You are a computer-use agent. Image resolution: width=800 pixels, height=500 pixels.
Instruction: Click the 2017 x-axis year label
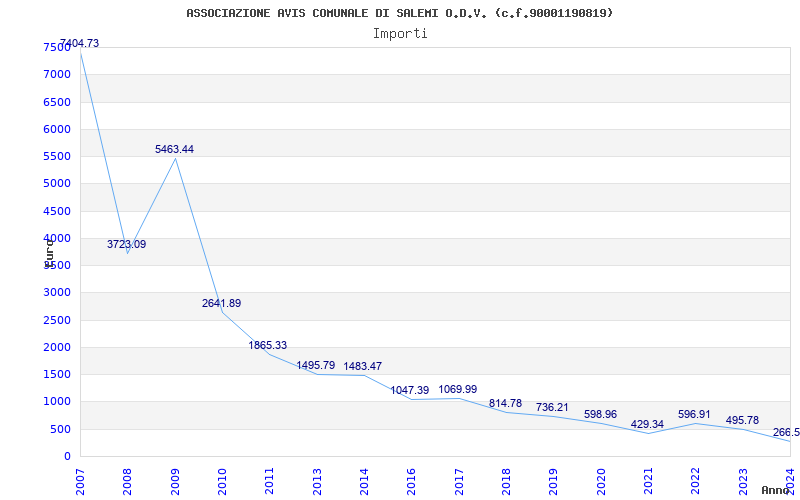(x=459, y=481)
